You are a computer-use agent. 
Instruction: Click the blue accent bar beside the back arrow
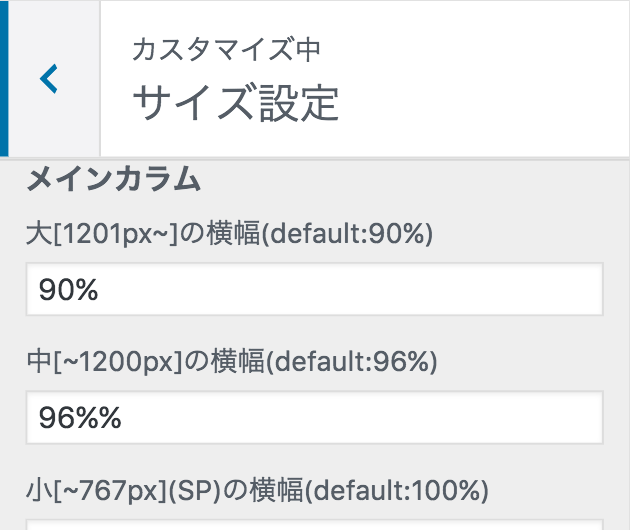tap(4, 78)
